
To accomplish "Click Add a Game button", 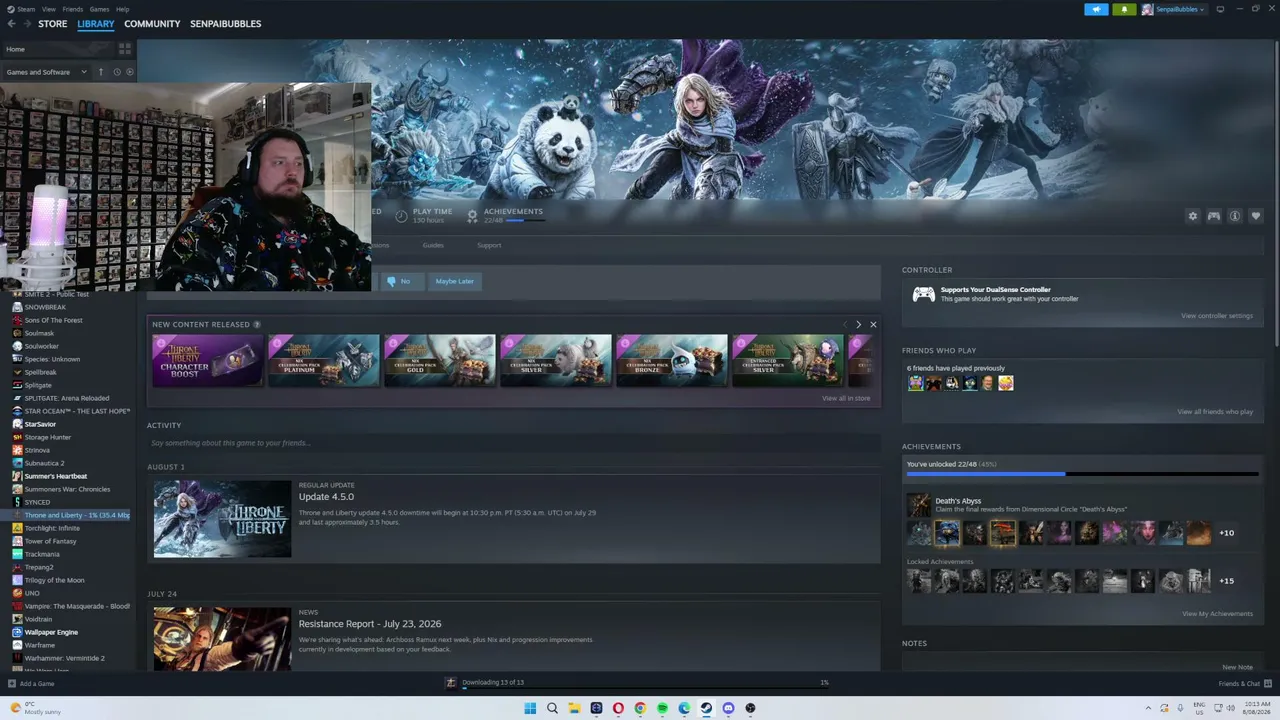I will point(31,684).
